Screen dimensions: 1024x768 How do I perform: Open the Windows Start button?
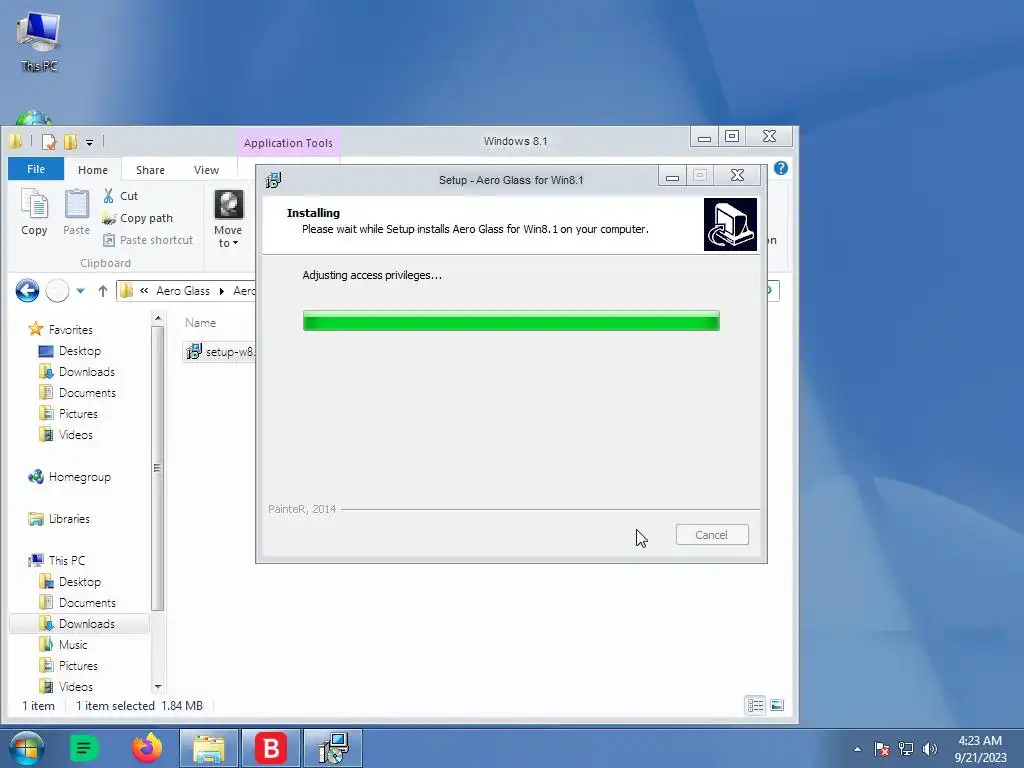pos(26,748)
